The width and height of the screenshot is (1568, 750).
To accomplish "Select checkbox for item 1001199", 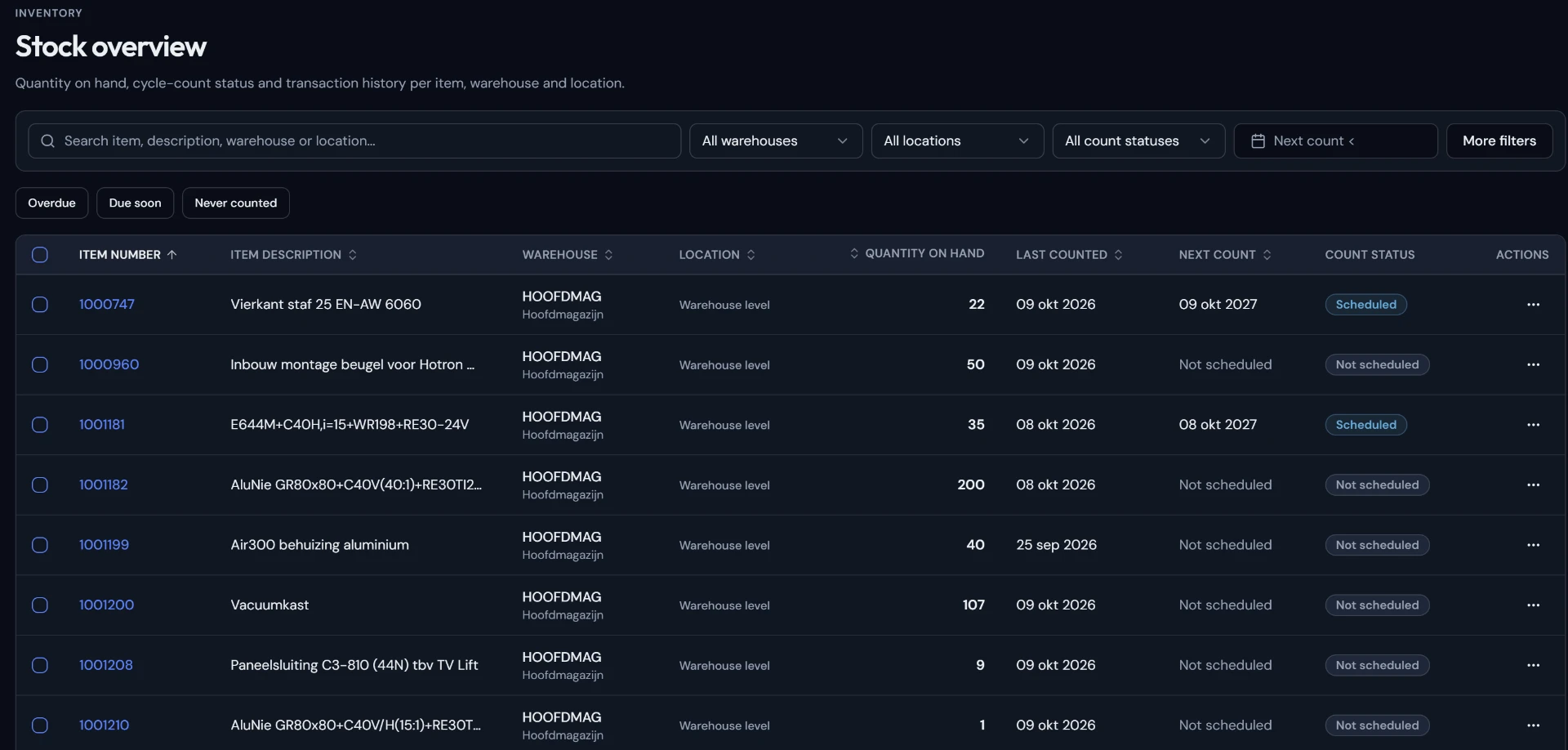I will click(x=40, y=545).
